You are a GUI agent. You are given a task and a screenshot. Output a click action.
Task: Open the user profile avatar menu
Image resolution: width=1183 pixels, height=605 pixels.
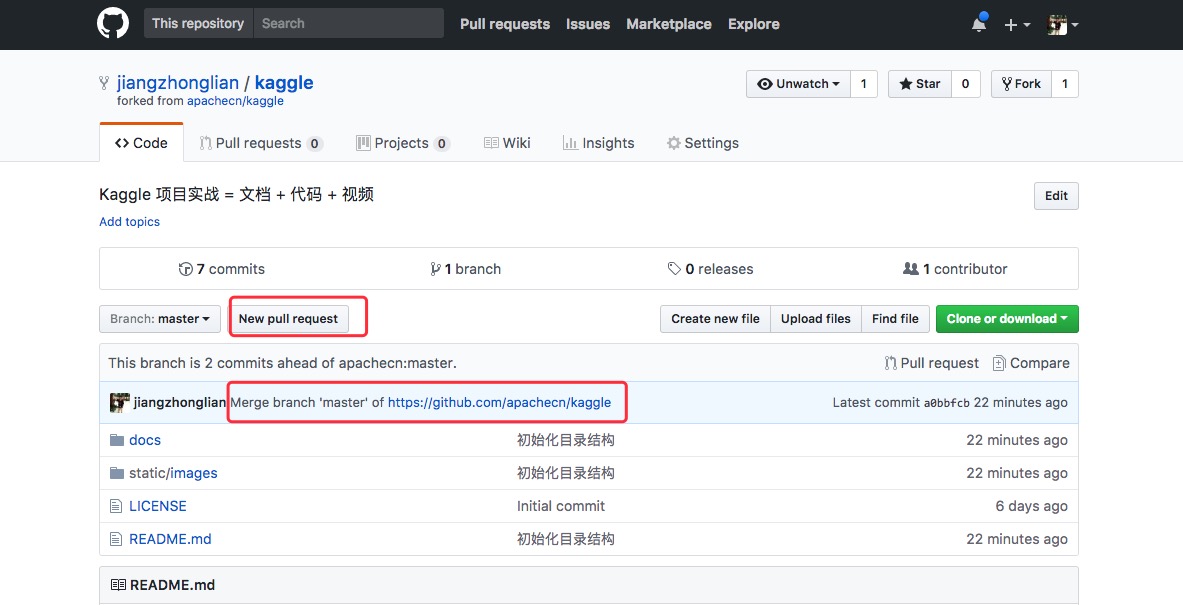(x=1062, y=25)
